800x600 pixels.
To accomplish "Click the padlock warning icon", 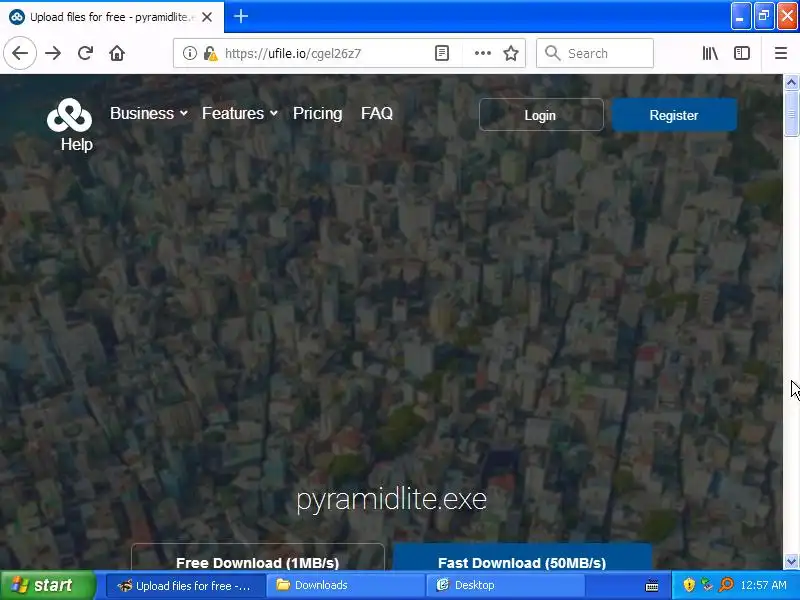I will coord(210,53).
